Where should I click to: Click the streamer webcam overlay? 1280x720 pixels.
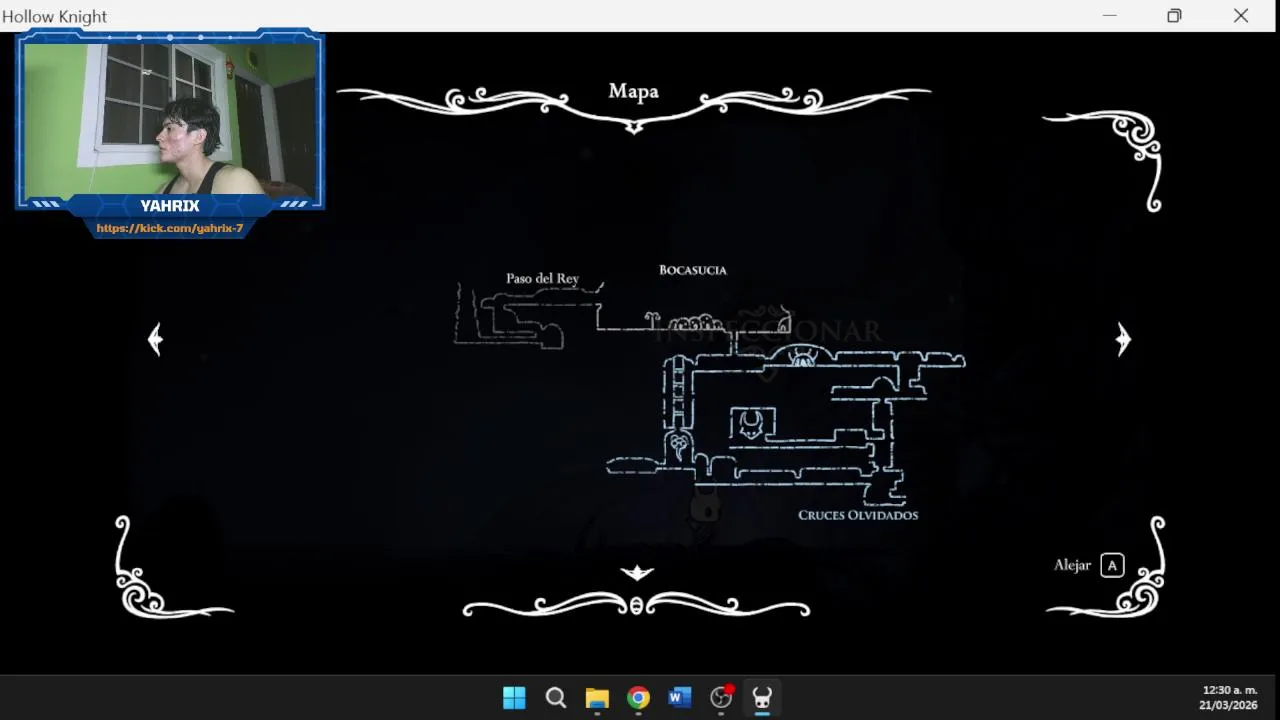point(170,120)
